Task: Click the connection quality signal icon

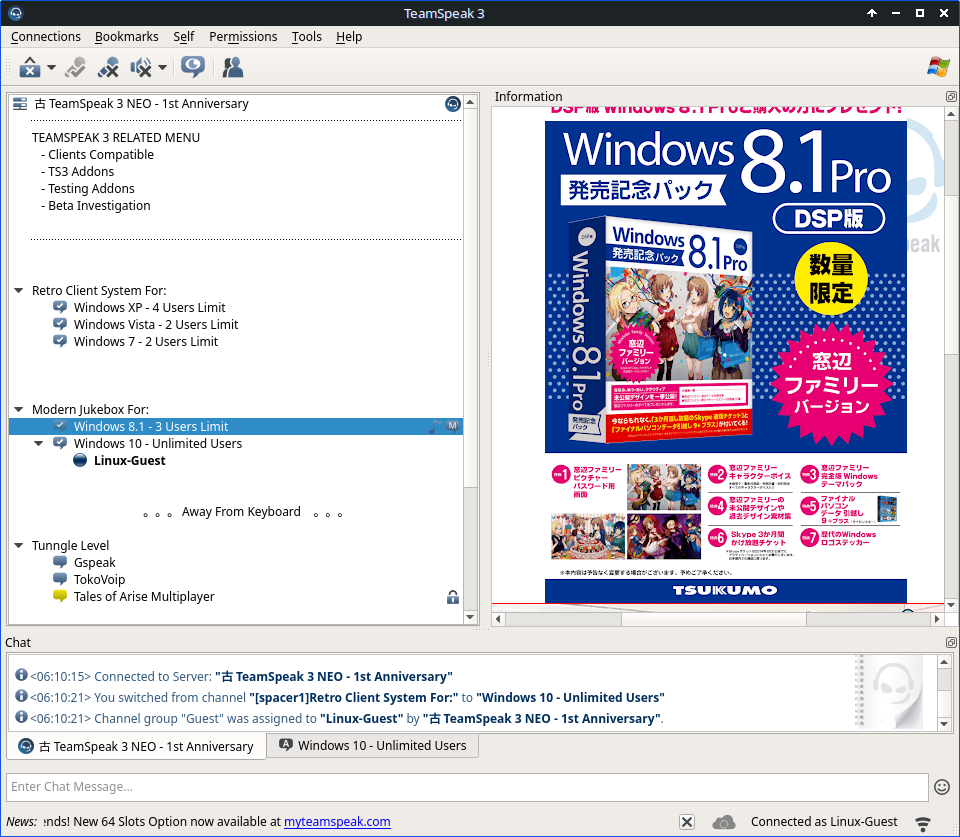Action: pos(923,823)
